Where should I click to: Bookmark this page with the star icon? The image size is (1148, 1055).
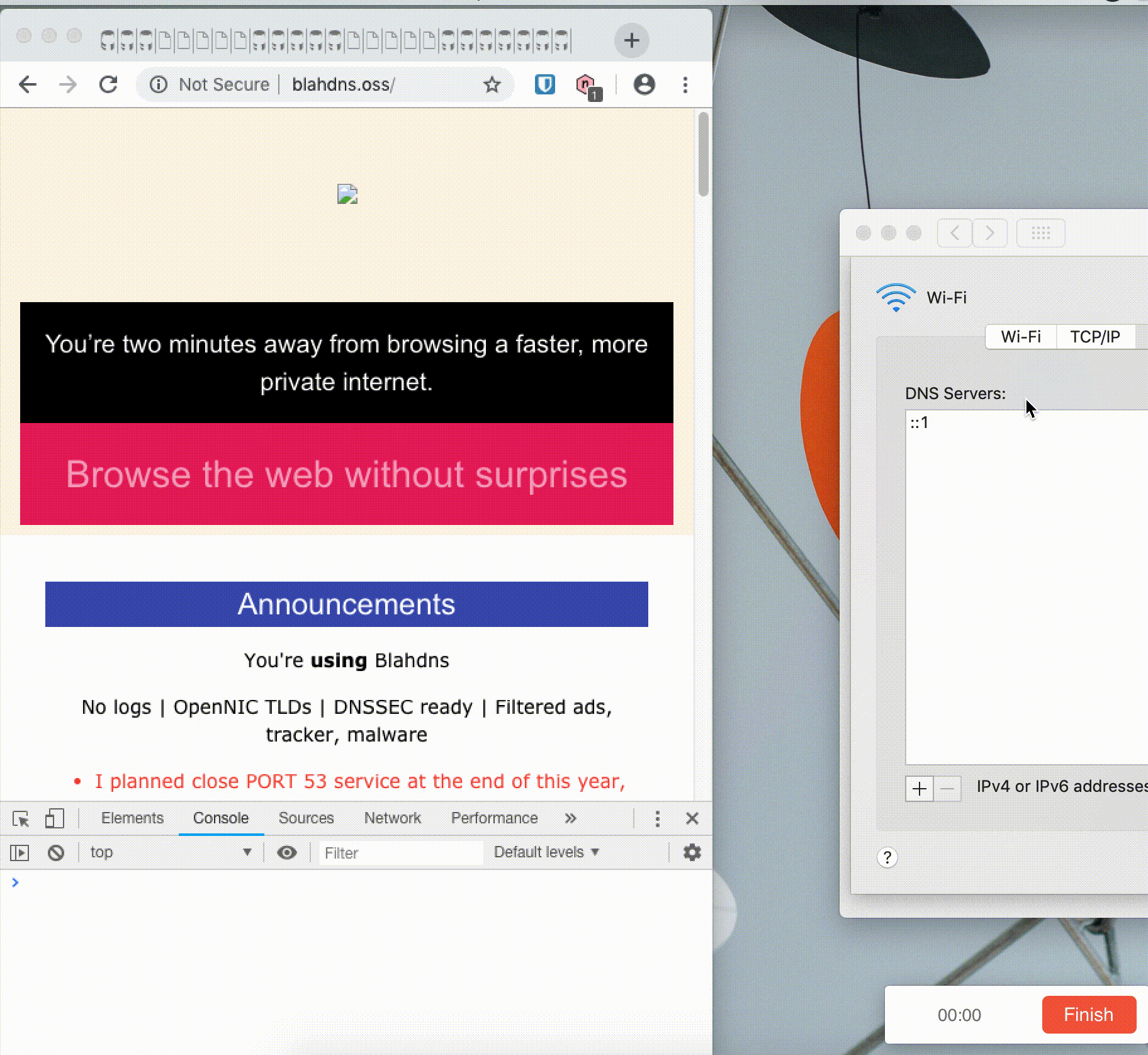click(492, 84)
